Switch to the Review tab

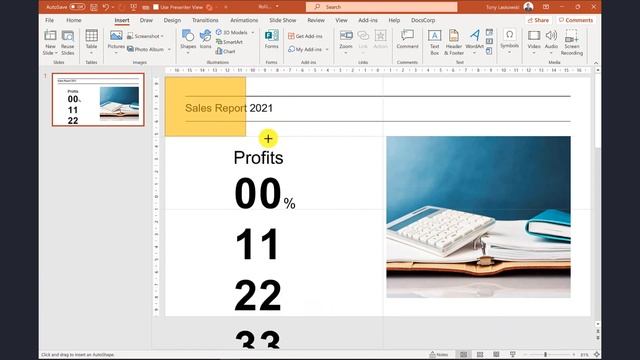(x=316, y=20)
